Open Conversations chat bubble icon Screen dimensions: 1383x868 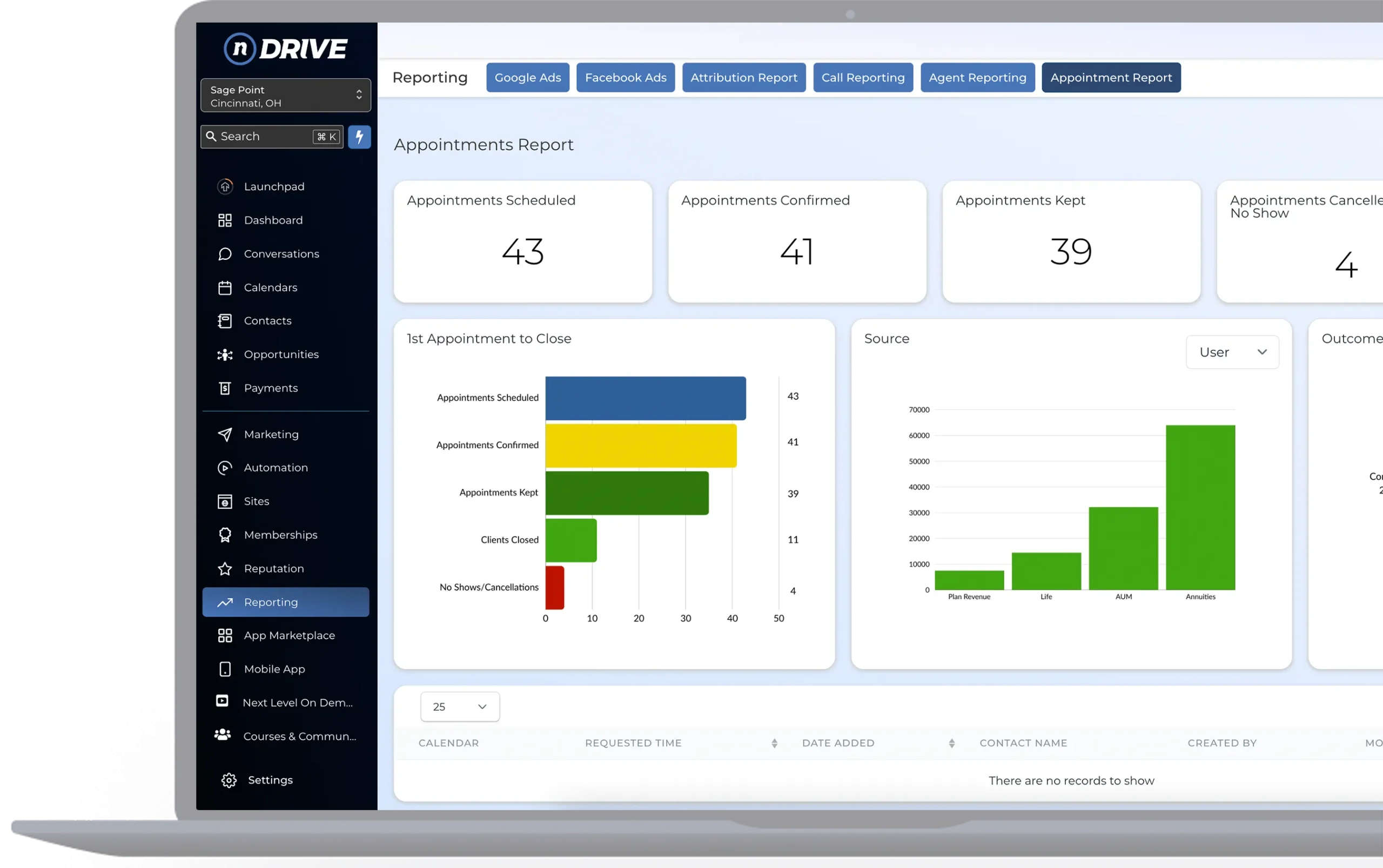[x=225, y=254]
